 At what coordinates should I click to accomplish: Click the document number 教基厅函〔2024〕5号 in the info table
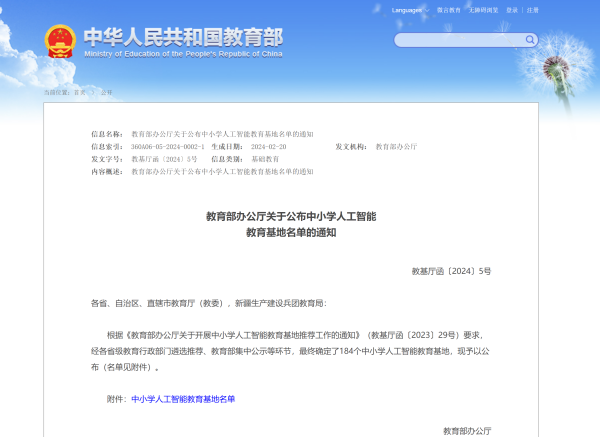click(x=164, y=159)
